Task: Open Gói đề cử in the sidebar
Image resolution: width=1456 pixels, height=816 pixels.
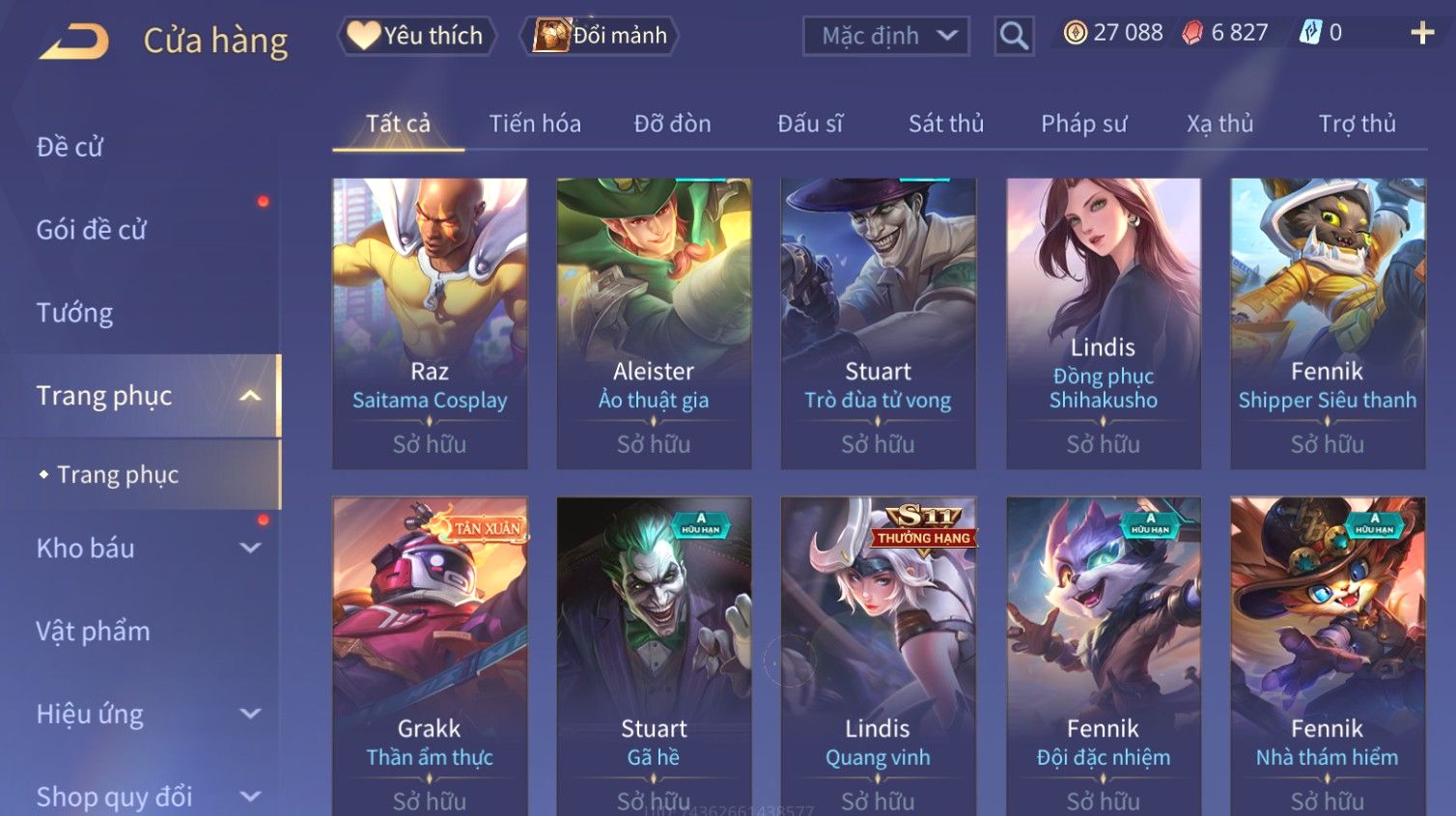Action: [x=92, y=230]
